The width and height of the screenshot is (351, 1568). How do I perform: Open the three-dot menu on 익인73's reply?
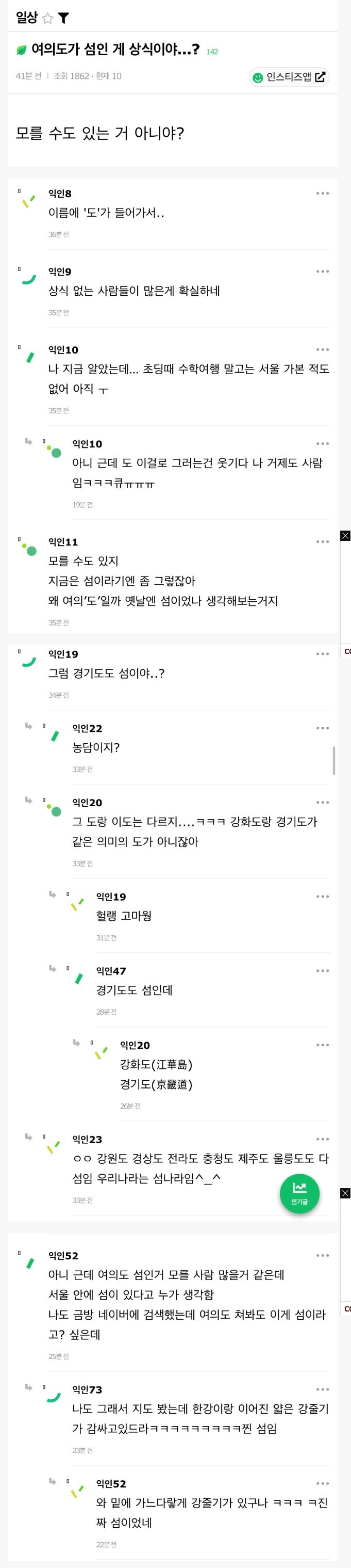coord(322,1389)
